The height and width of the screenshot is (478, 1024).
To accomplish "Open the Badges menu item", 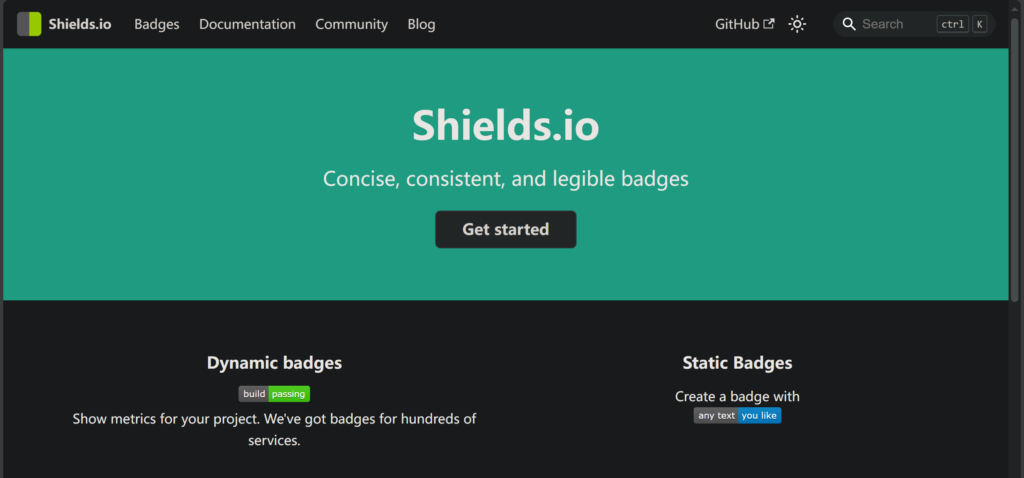I will click(157, 24).
